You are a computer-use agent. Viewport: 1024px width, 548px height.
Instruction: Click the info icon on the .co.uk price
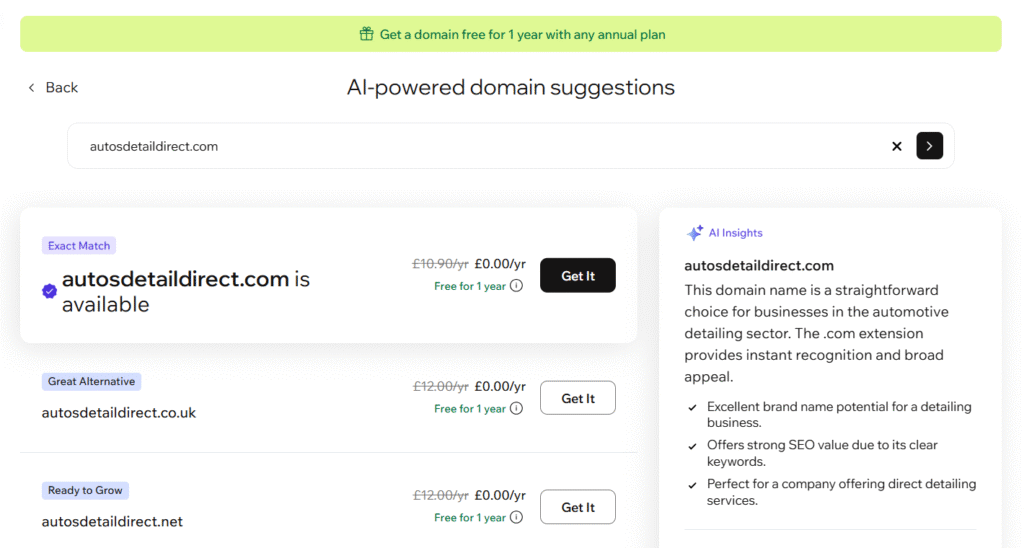coord(516,408)
